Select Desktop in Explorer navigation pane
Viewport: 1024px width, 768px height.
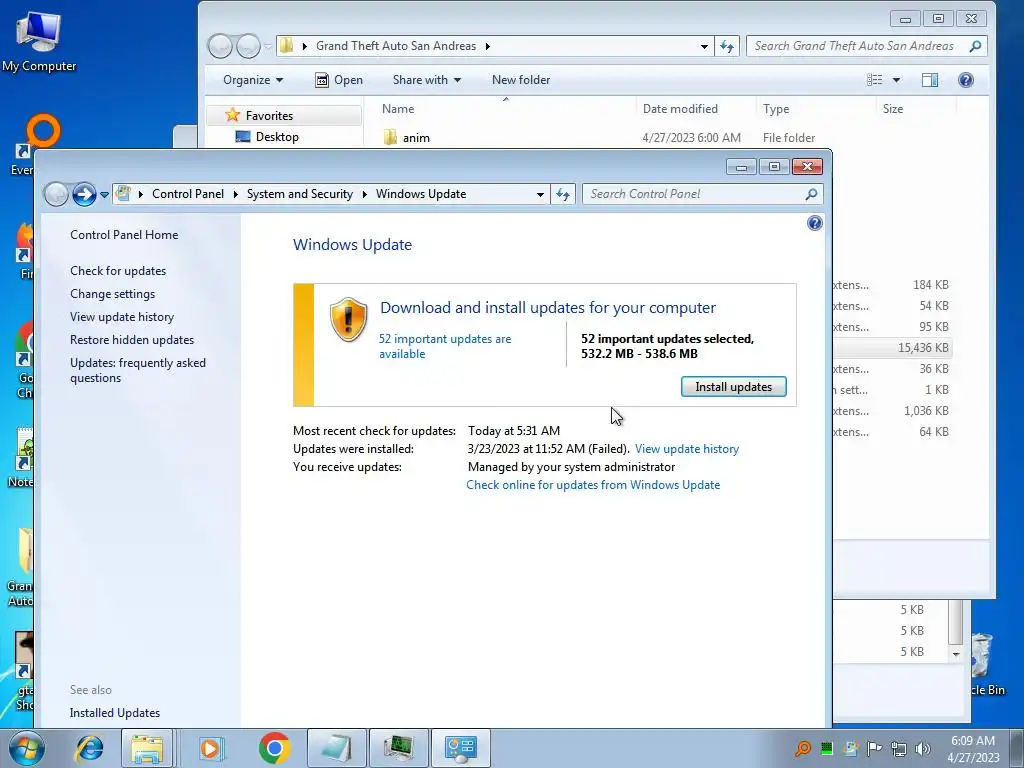click(x=277, y=136)
